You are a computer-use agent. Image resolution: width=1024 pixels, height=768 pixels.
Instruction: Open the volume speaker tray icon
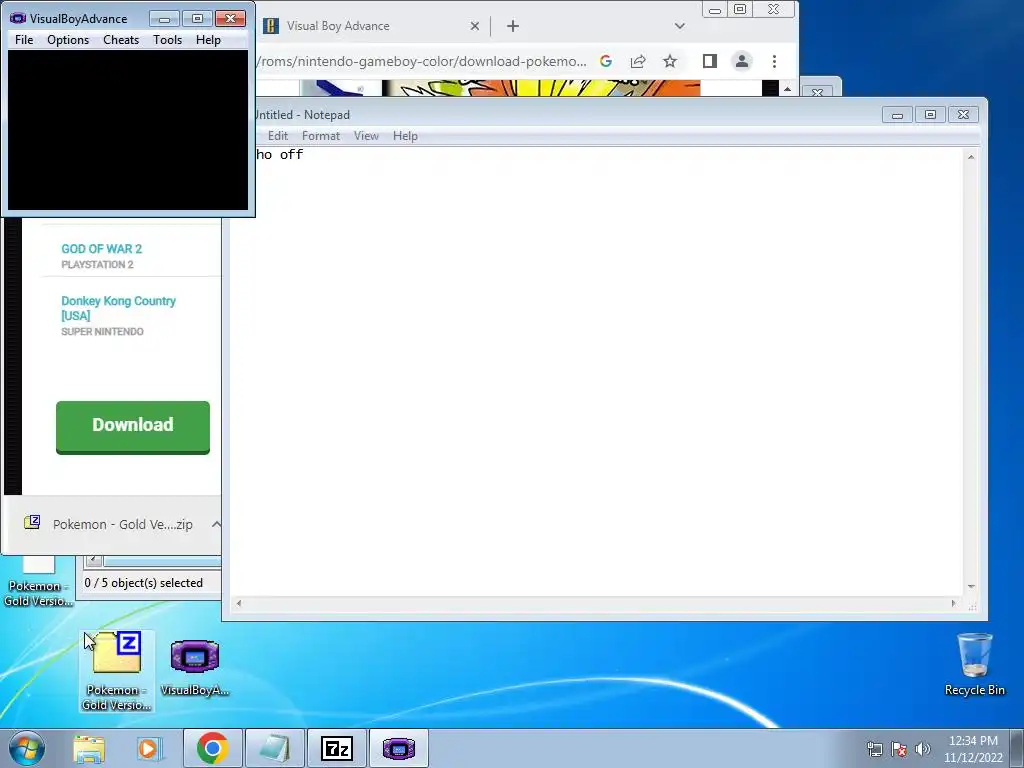coord(923,749)
